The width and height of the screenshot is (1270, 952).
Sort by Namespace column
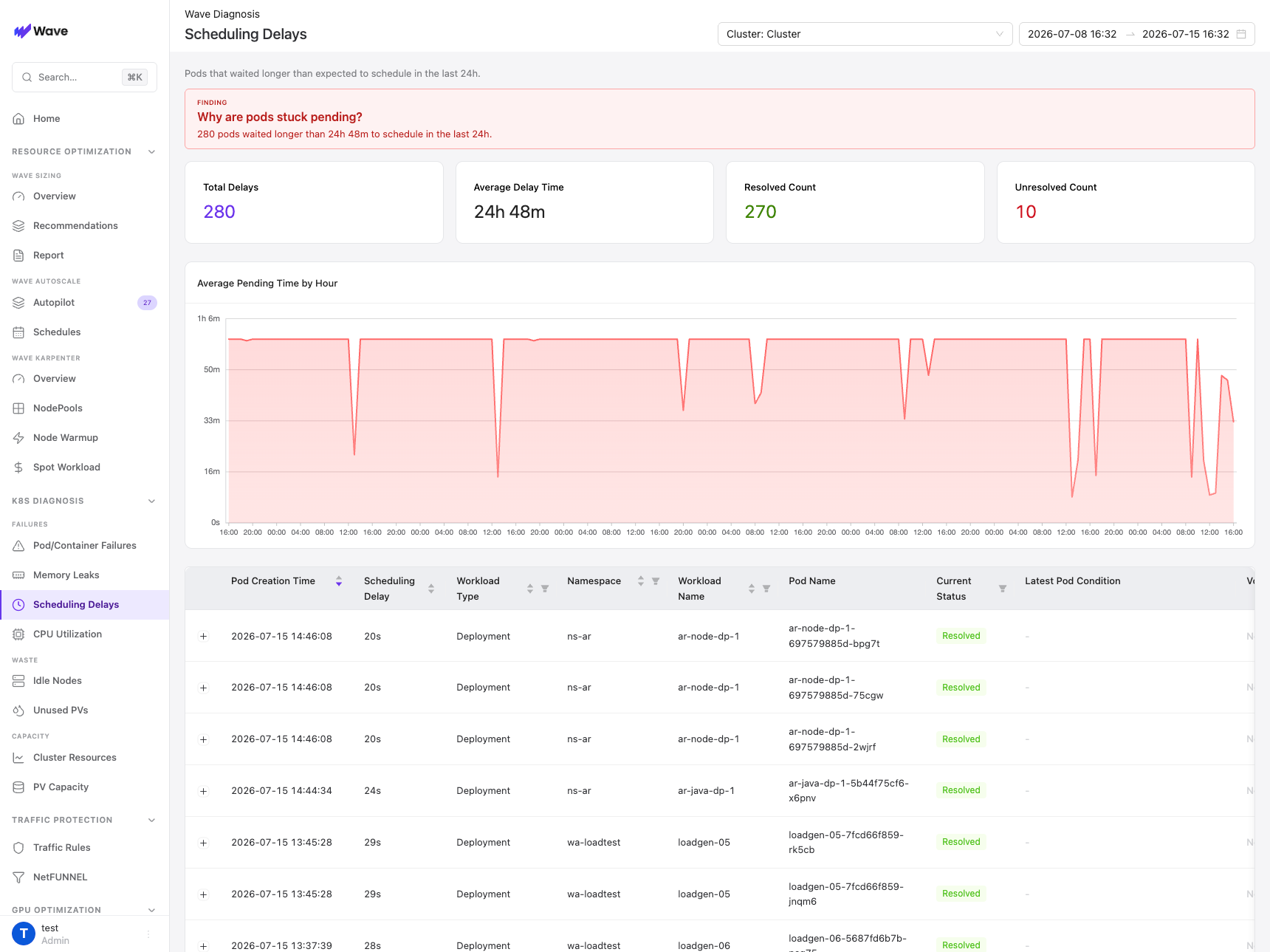pyautogui.click(x=641, y=581)
